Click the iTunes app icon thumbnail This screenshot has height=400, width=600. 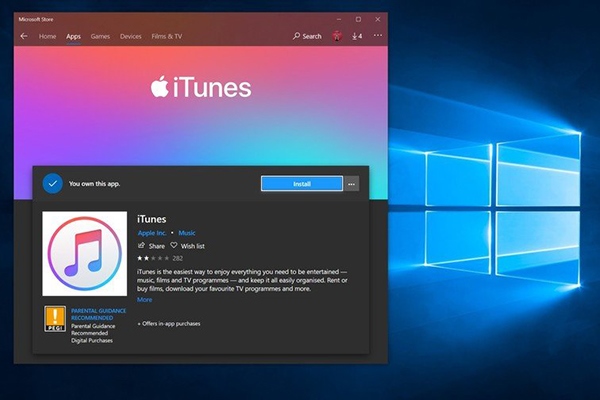[85, 253]
